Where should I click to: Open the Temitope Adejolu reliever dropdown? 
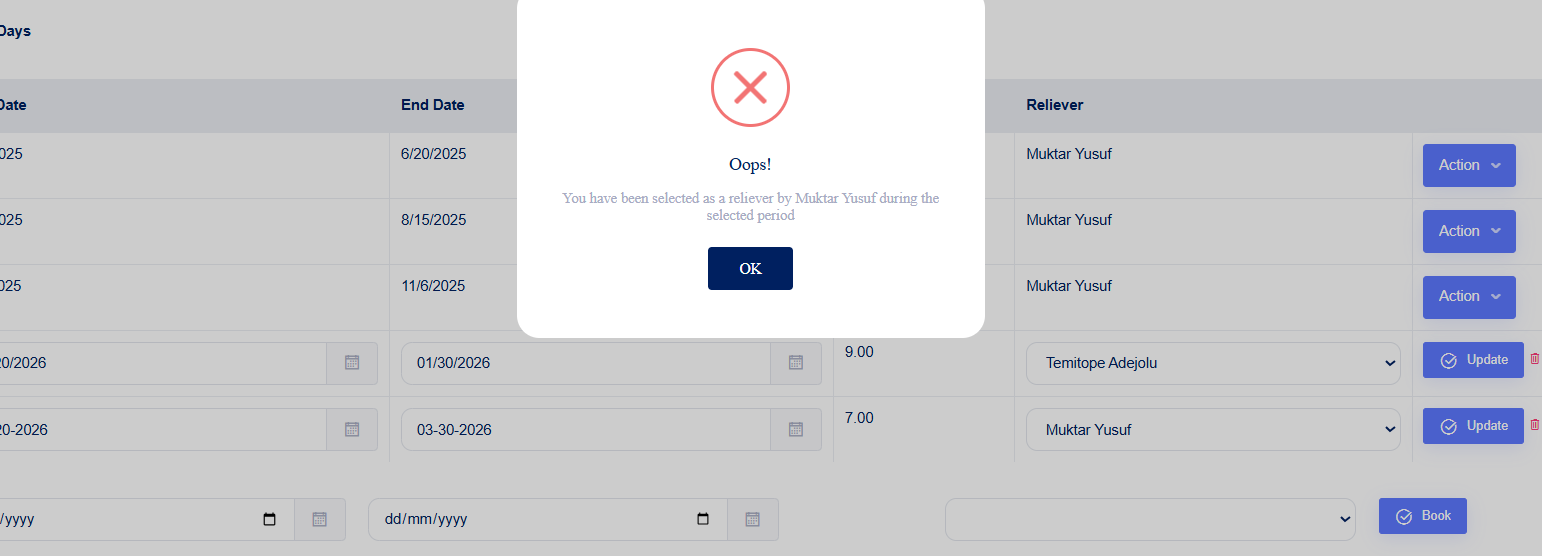(x=1212, y=363)
